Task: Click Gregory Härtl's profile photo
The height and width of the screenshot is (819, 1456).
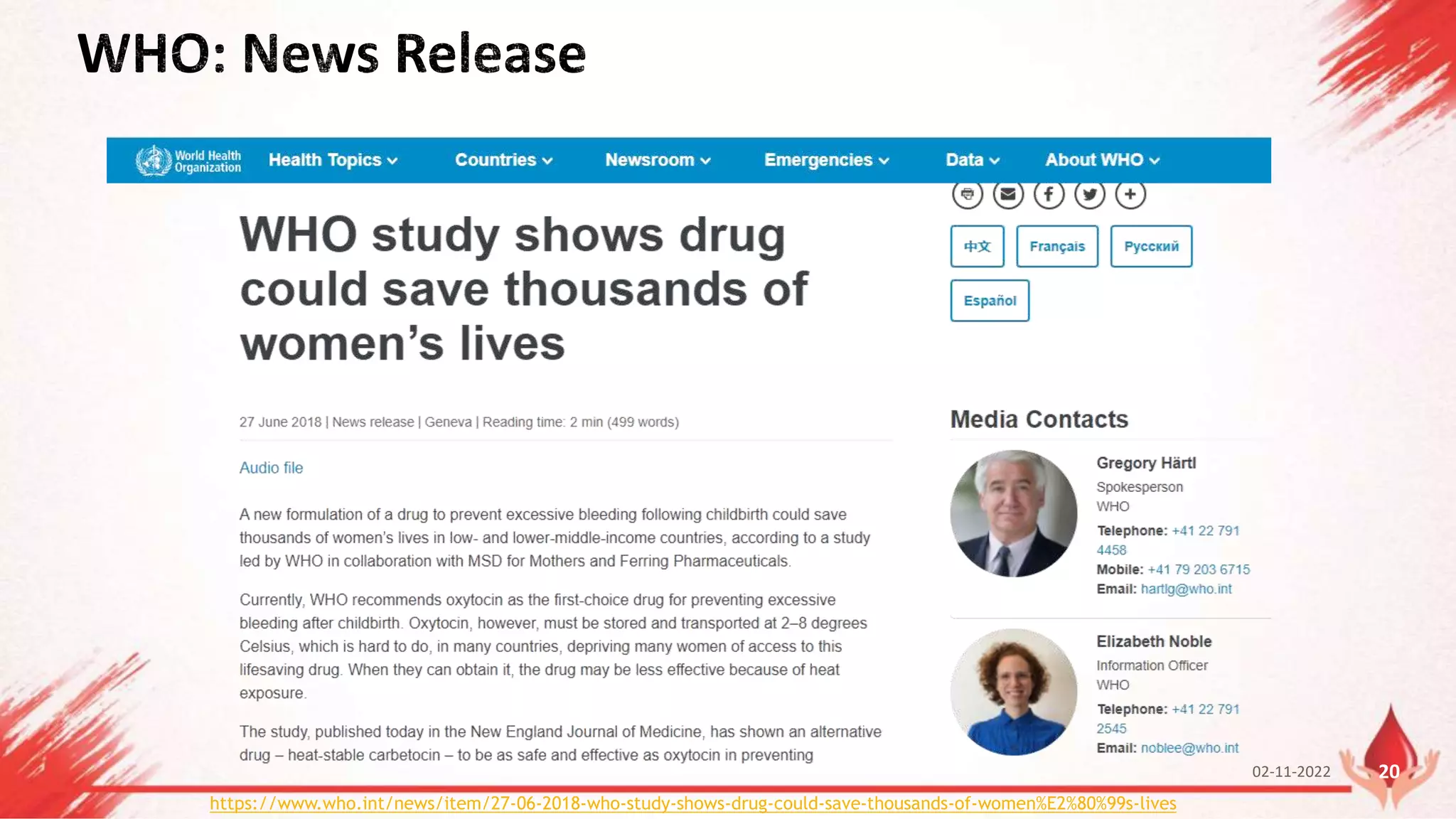Action: point(1013,513)
